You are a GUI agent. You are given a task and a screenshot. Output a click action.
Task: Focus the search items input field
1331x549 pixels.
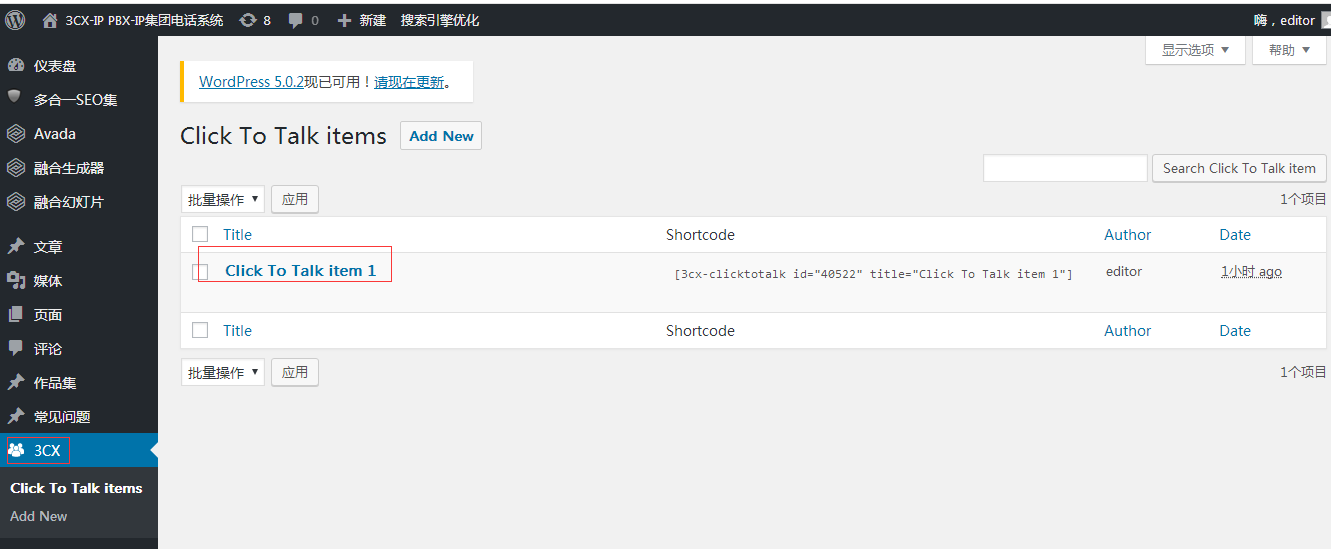pyautogui.click(x=1065, y=168)
